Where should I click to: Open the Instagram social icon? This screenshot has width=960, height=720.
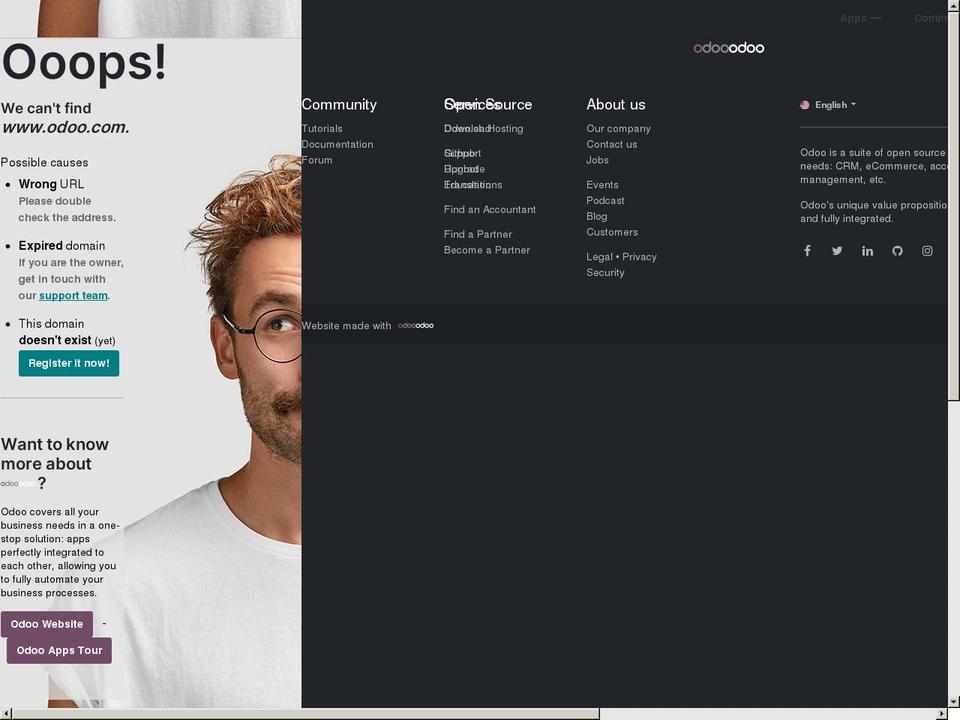[928, 250]
